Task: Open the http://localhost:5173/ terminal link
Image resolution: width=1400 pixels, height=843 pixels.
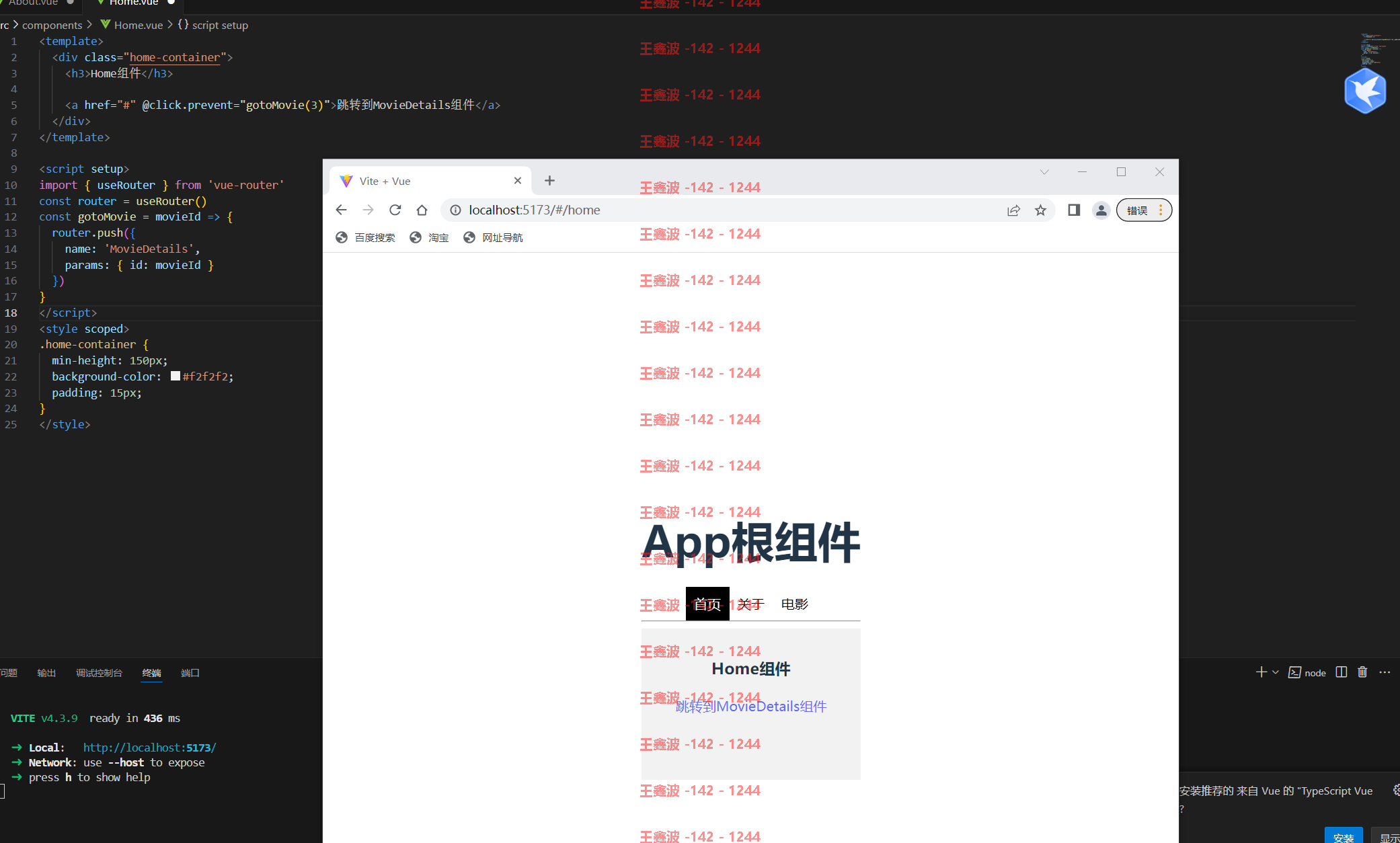Action: (x=149, y=748)
